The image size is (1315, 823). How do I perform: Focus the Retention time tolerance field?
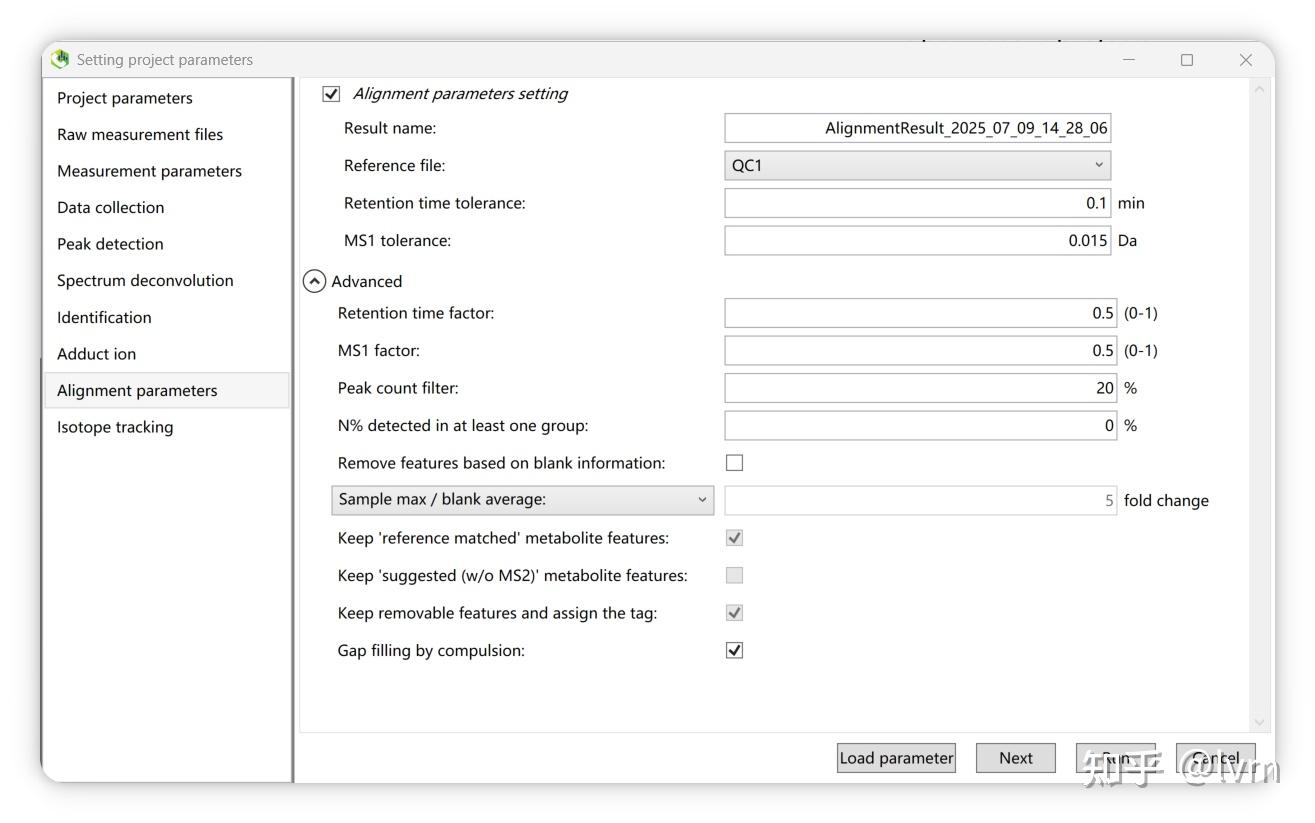[x=917, y=203]
